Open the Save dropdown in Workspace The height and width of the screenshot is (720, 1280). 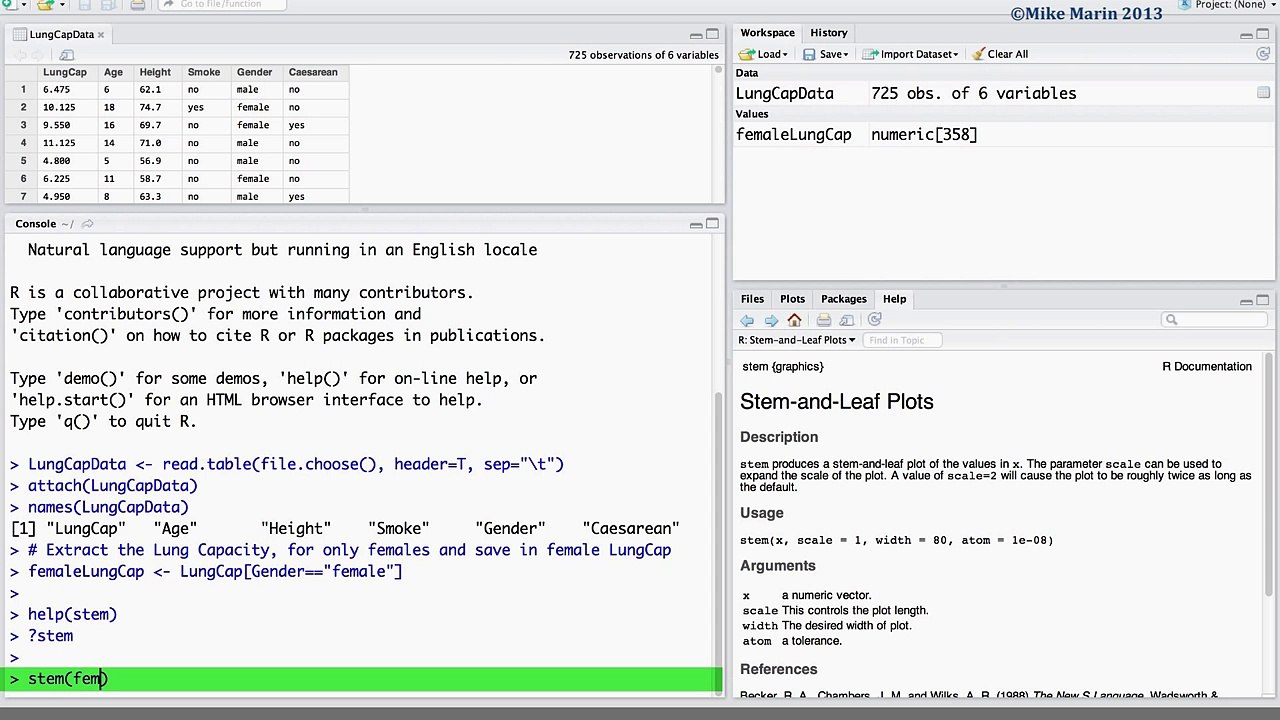point(826,54)
